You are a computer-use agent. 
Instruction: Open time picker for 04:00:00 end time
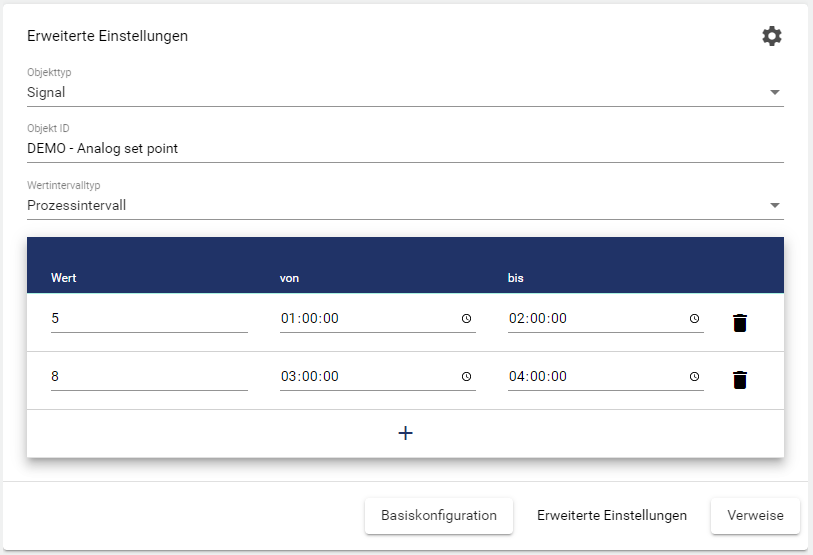click(694, 377)
